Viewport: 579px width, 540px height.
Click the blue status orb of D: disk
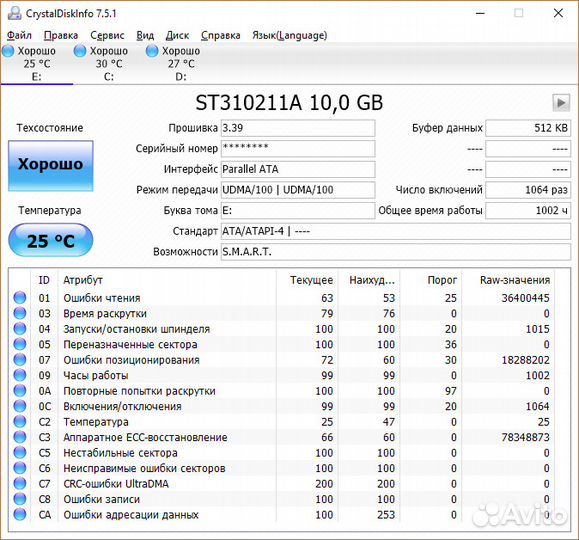click(x=152, y=51)
